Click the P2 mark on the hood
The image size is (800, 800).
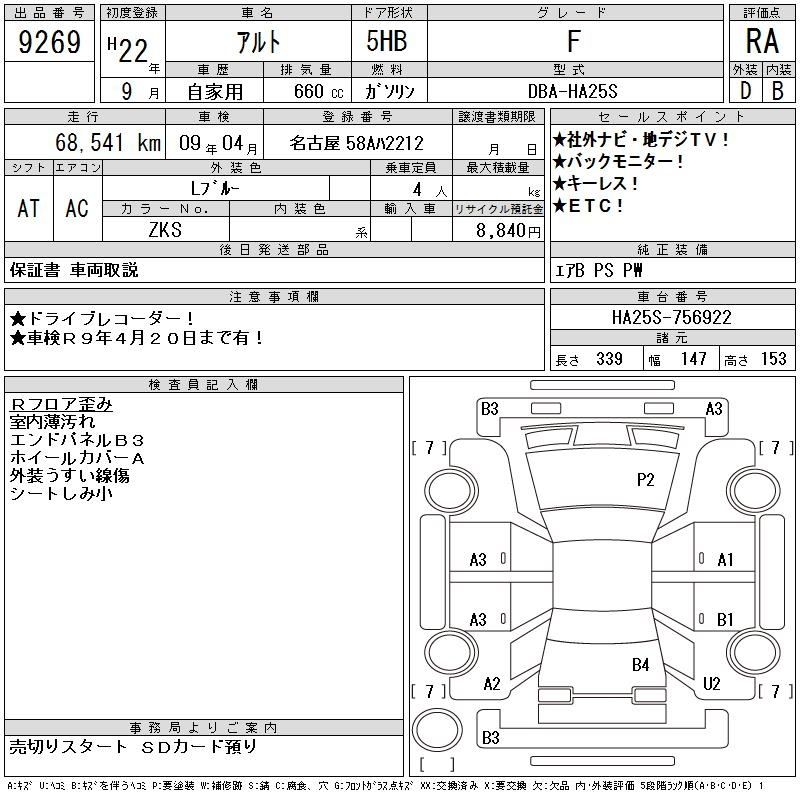tap(645, 480)
